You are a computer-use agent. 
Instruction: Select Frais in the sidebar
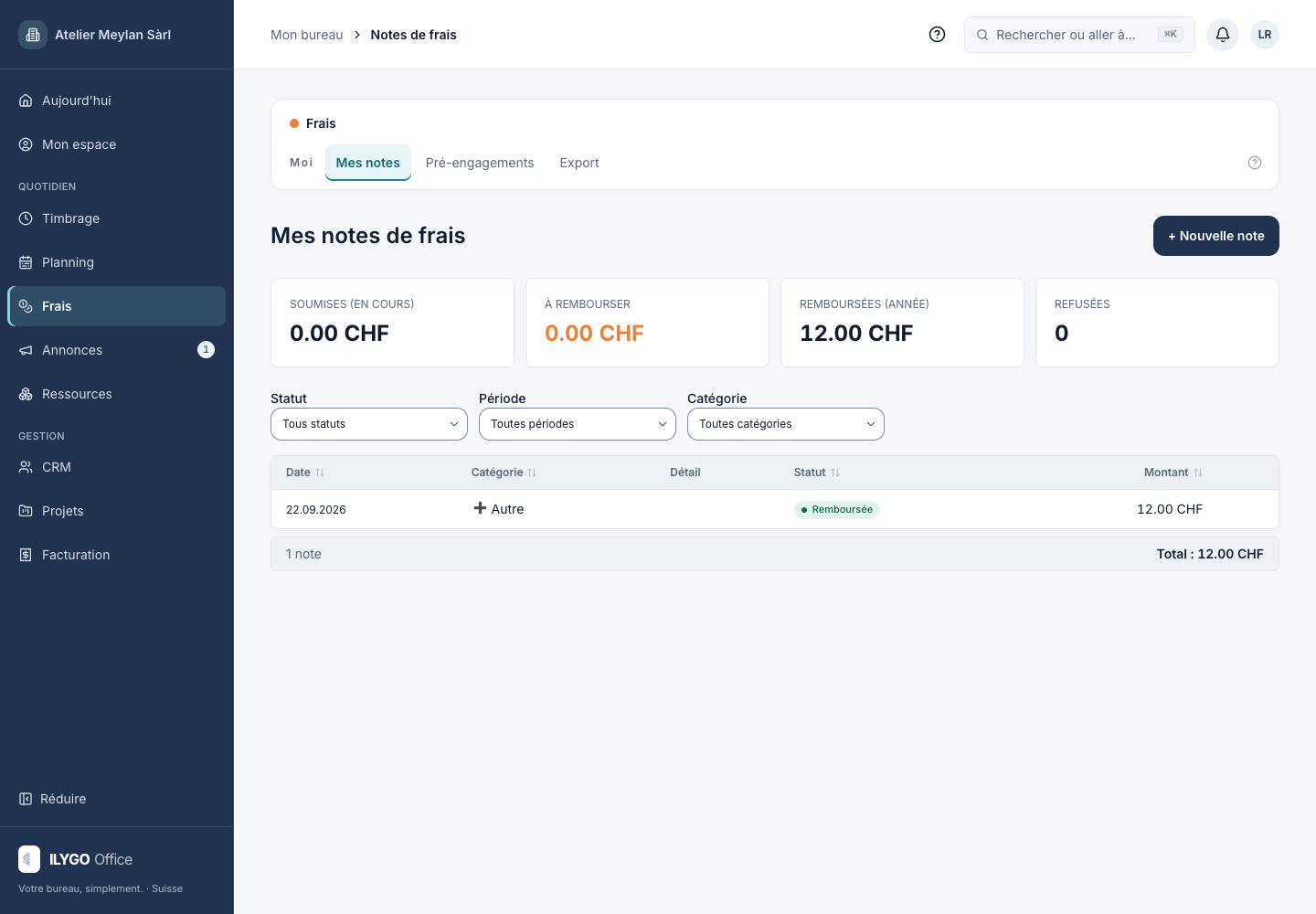(117, 306)
